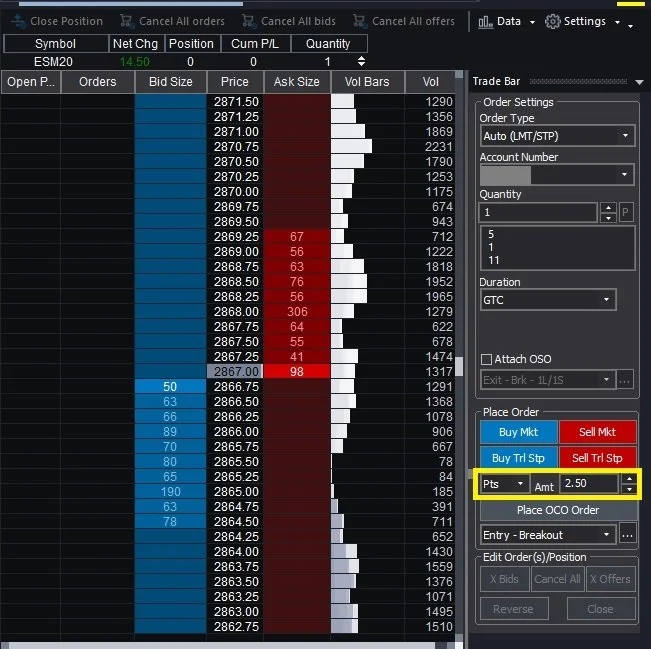Click the price ladder vertical scrollbar thumb
The image size is (651, 649).
coord(459,366)
